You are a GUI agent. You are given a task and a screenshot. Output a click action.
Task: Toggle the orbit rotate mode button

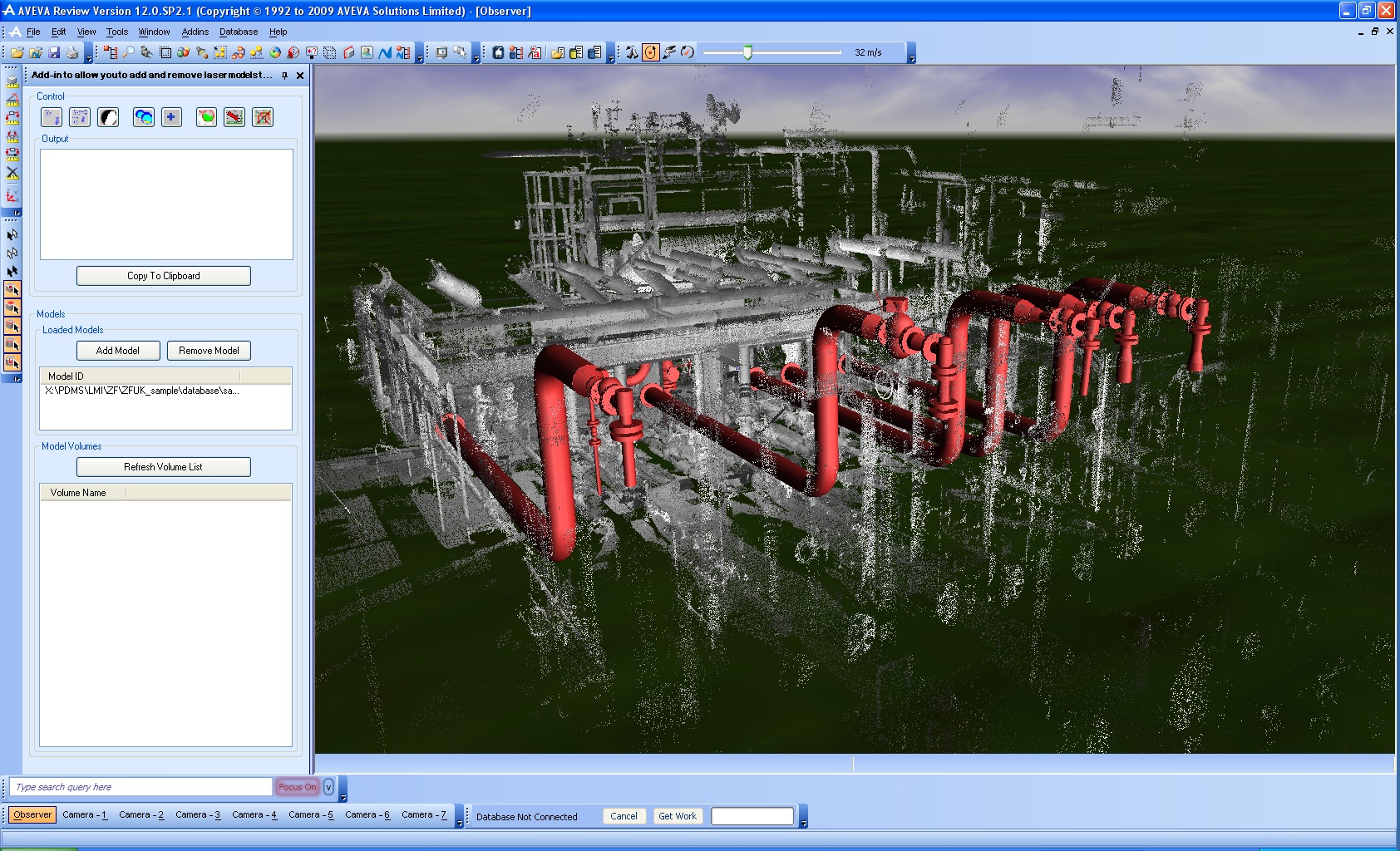tap(650, 52)
